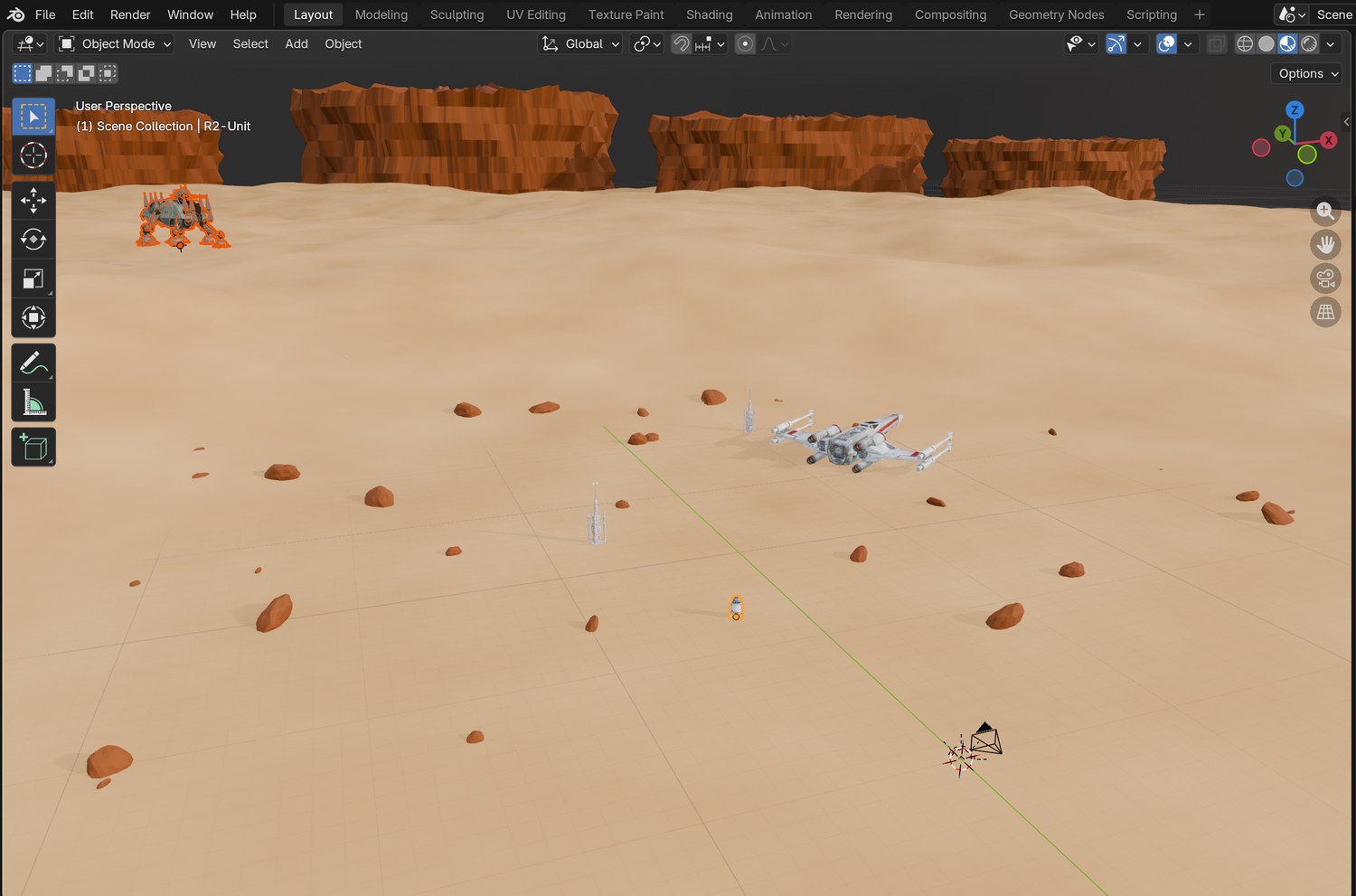Viewport: 1356px width, 896px height.
Task: Select the Annotate pencil tool
Action: [33, 363]
